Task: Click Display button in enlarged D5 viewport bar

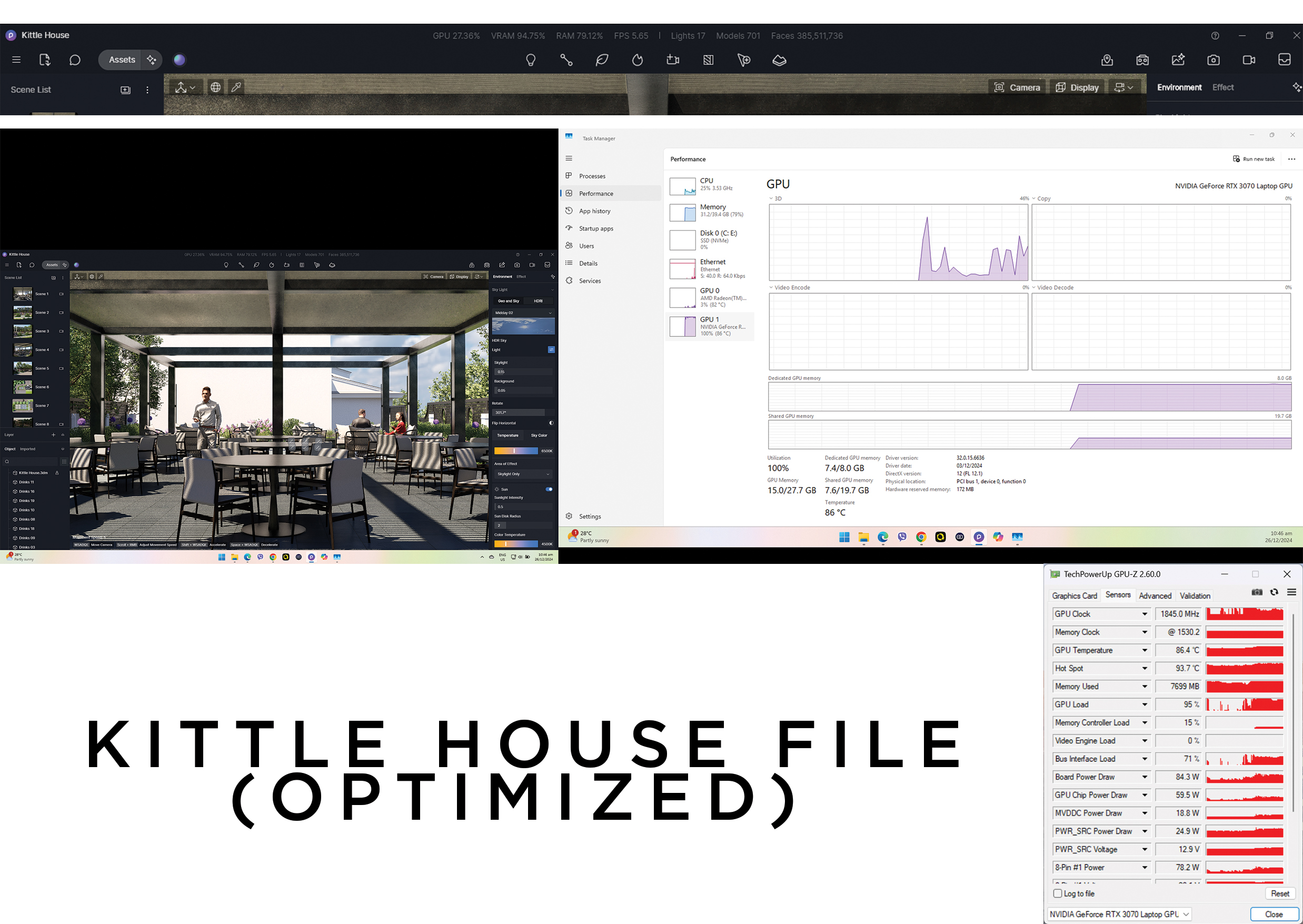Action: pyautogui.click(x=1077, y=87)
